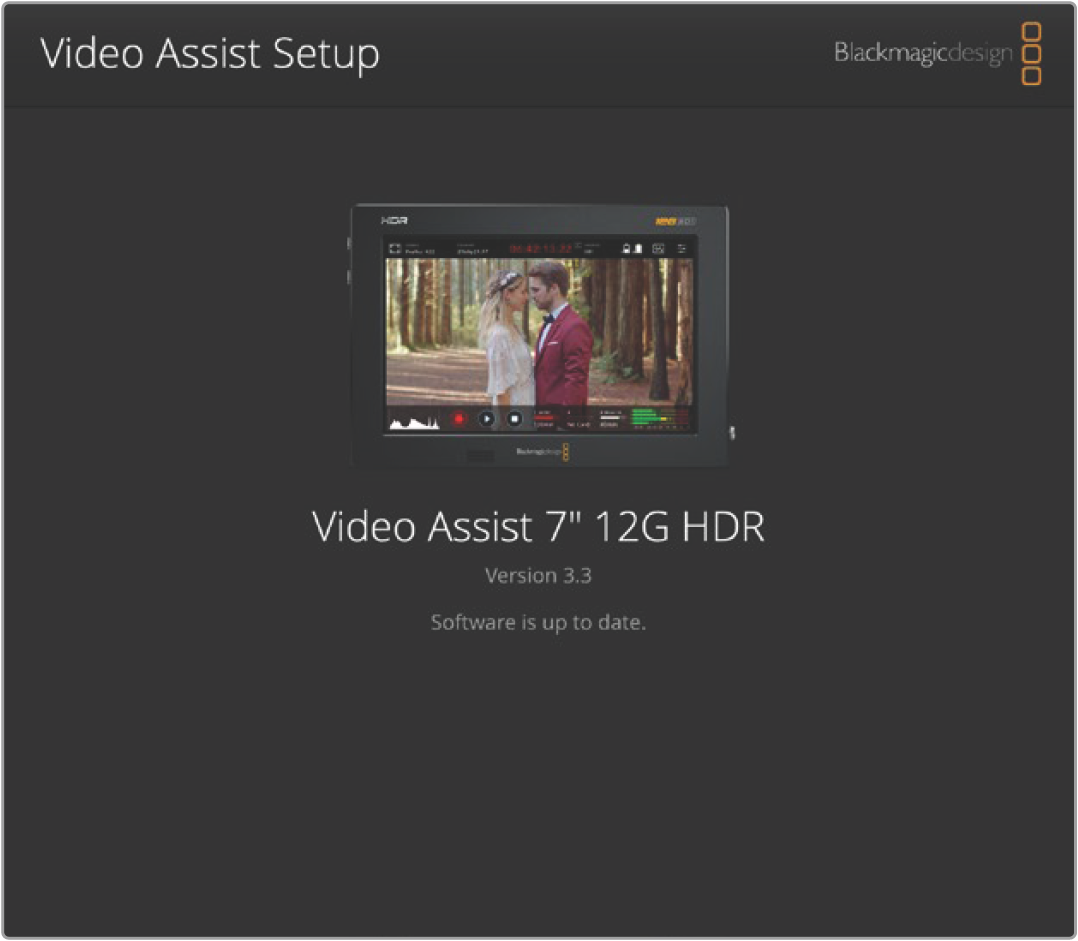Click the "Video Assist Setup" title
Viewport: 1078px width, 941px height.
pos(210,54)
